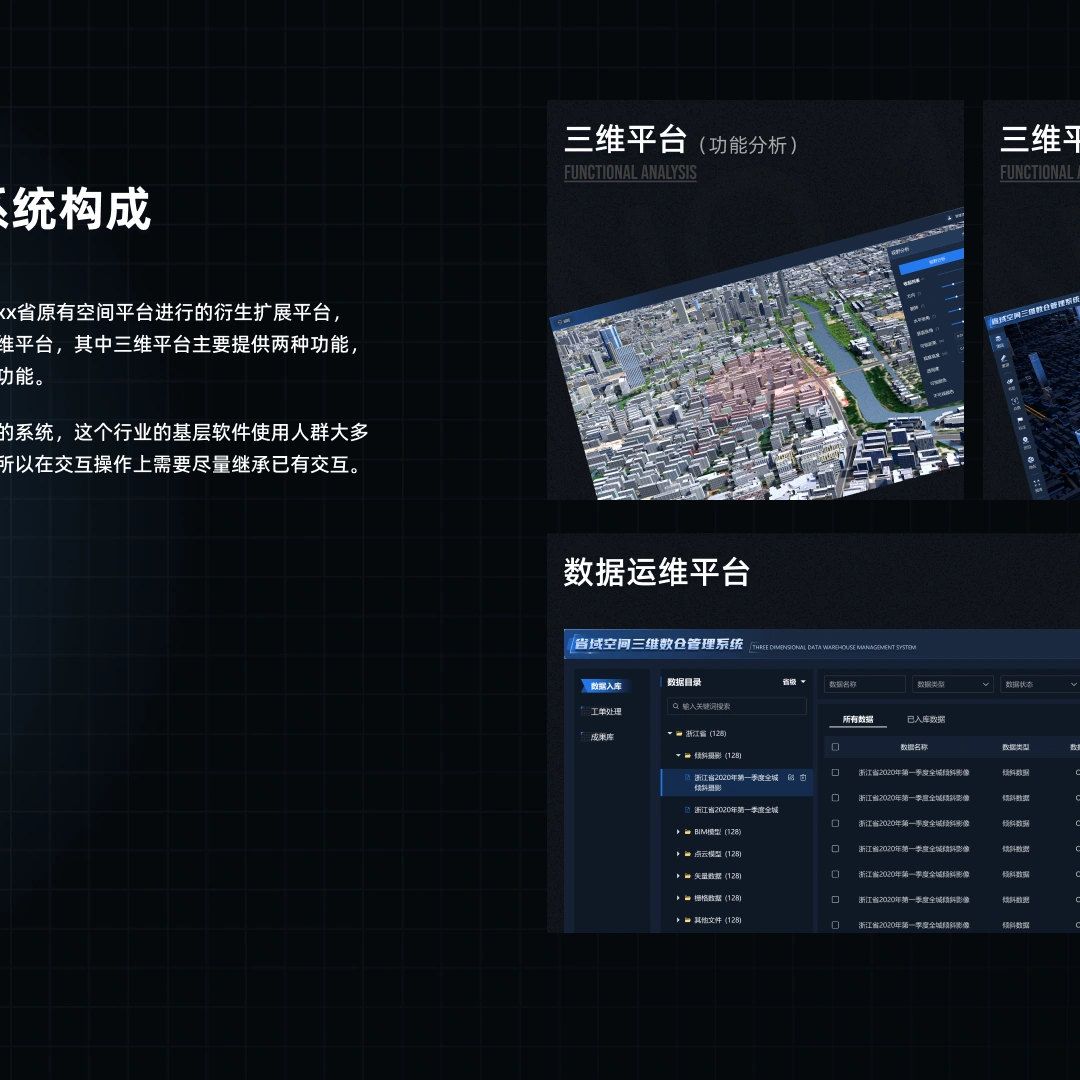Click the 数据类型 column header in the table

[1016, 747]
